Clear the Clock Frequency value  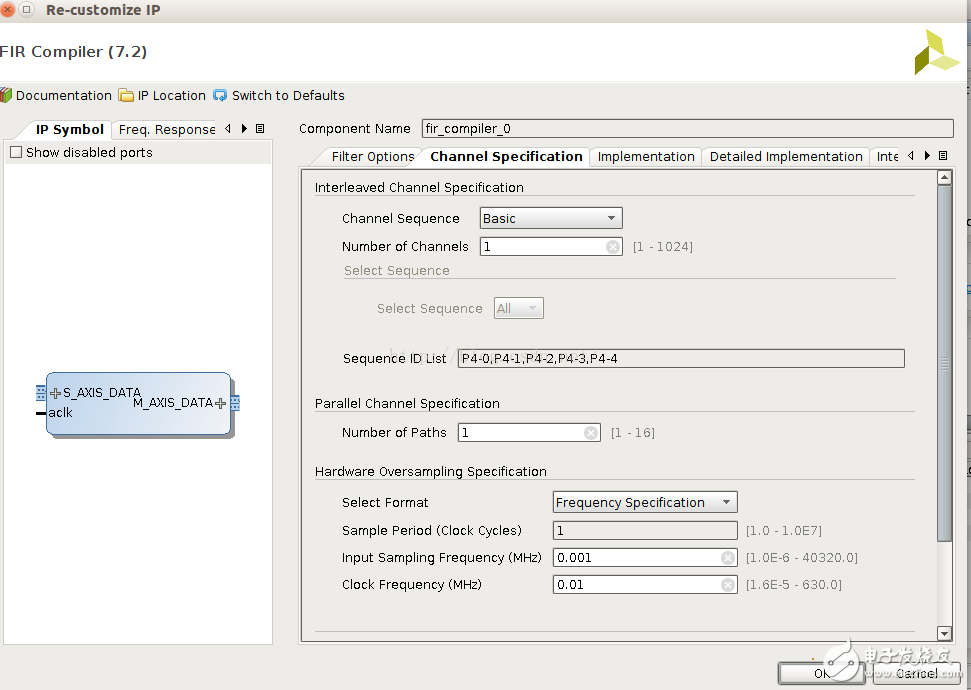click(x=728, y=585)
